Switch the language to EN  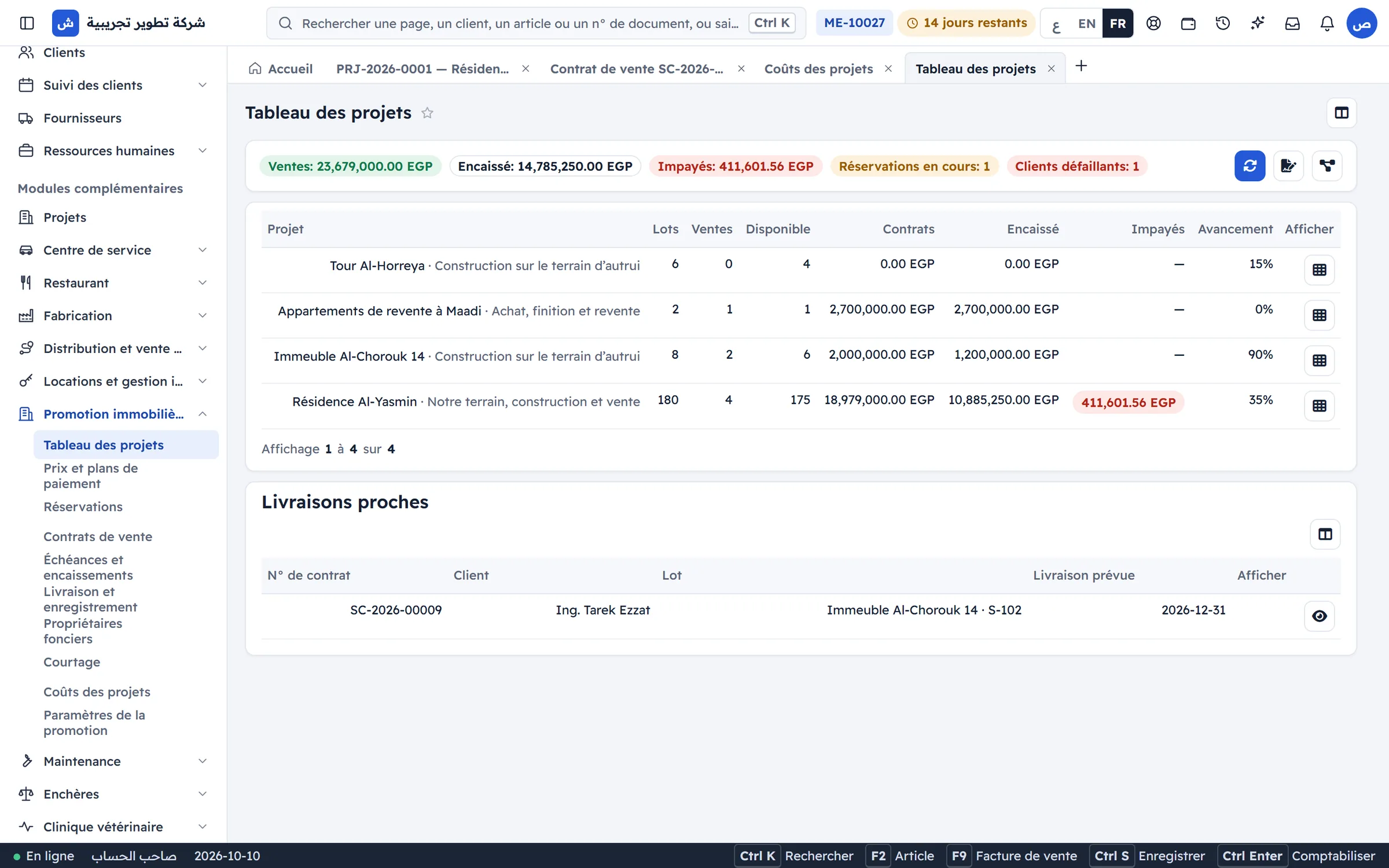[x=1086, y=23]
